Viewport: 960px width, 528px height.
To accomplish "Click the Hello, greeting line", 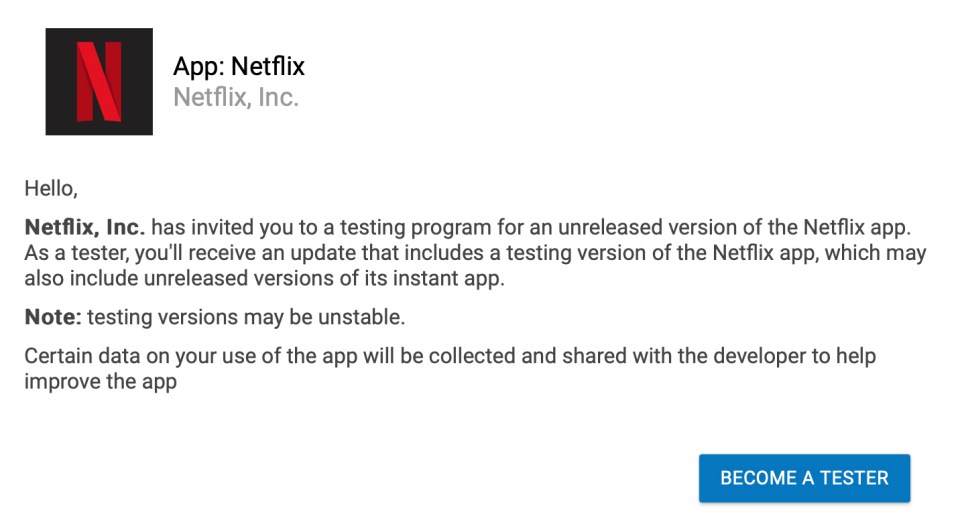I will [51, 189].
